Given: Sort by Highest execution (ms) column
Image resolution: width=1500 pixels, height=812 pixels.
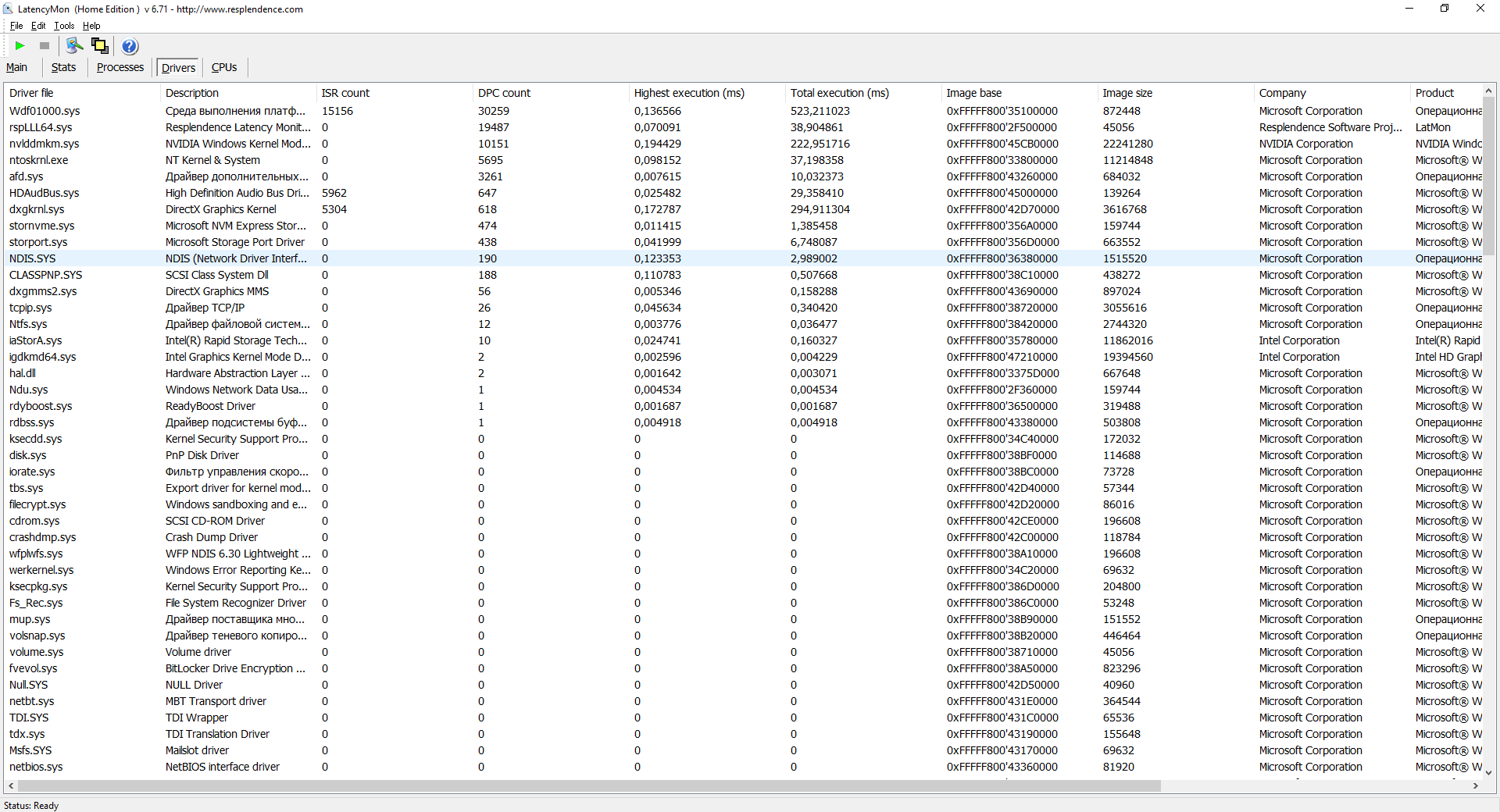Looking at the screenshot, I should pyautogui.click(x=689, y=93).
